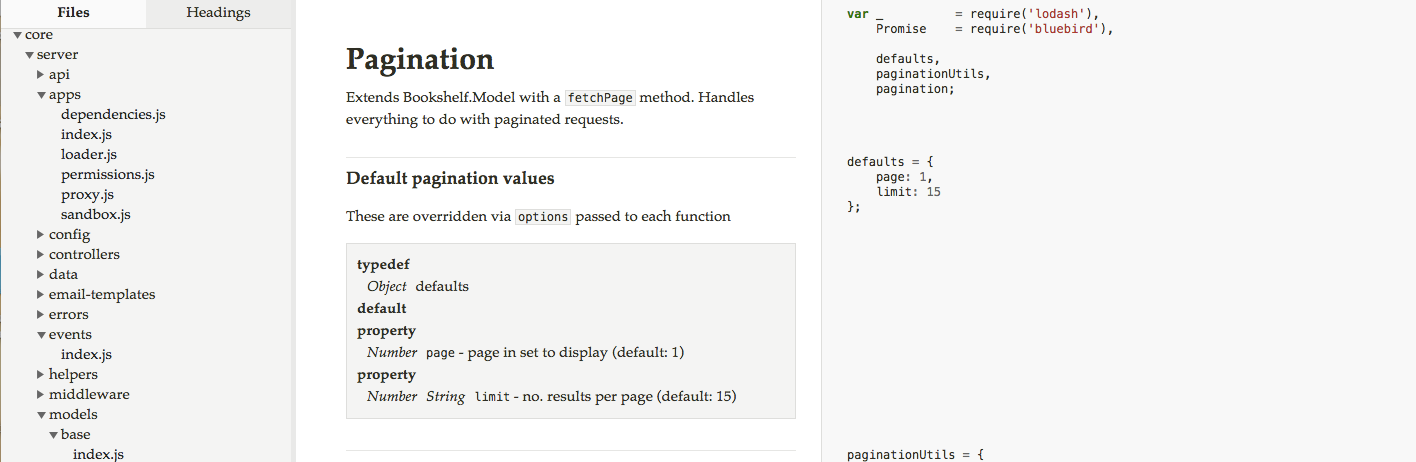Collapse the core folder triangle
This screenshot has height=462, width=1416.
click(x=17, y=35)
